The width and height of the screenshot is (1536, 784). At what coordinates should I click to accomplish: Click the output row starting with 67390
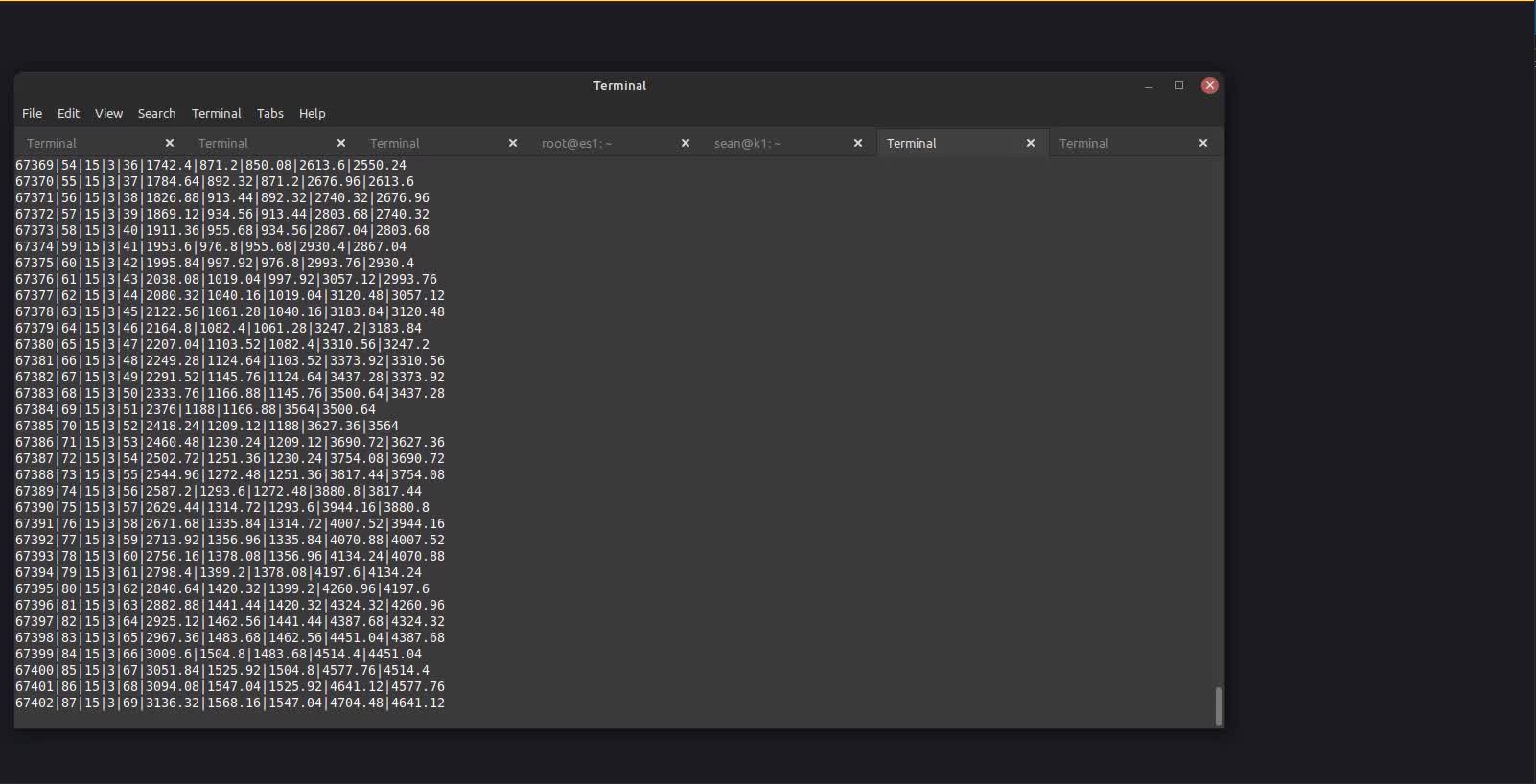(222, 507)
